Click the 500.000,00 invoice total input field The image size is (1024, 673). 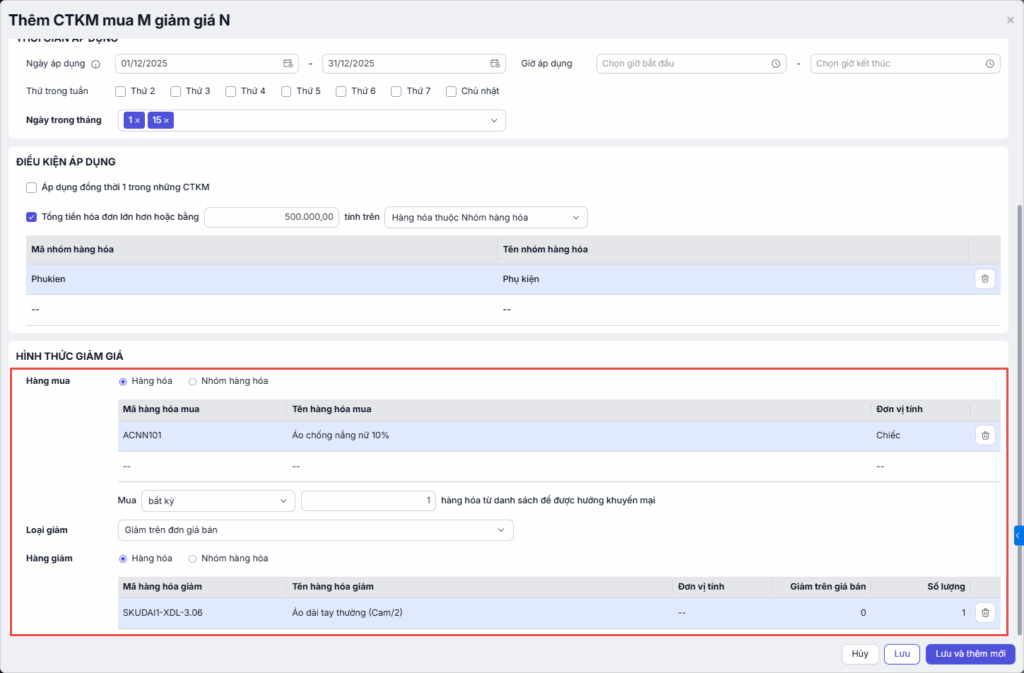(x=271, y=217)
